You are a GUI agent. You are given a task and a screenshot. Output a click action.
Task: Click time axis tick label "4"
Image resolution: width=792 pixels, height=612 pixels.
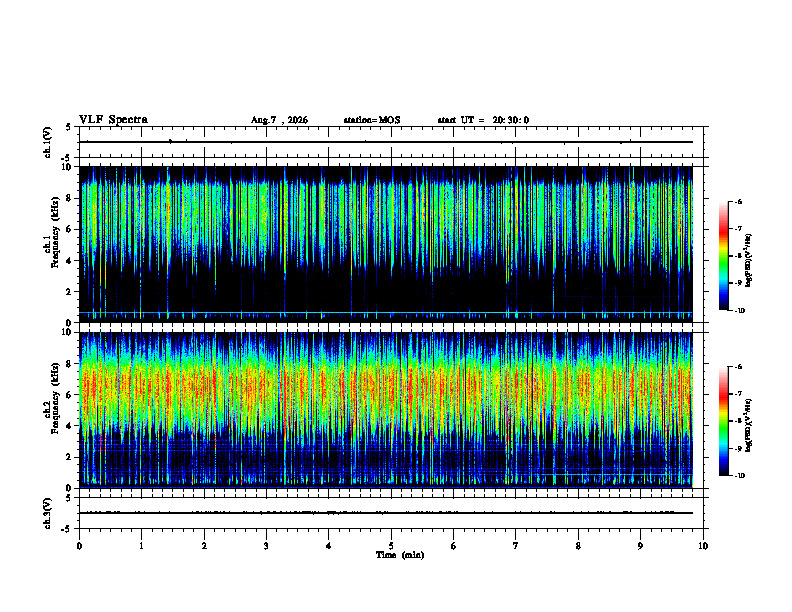coord(329,546)
